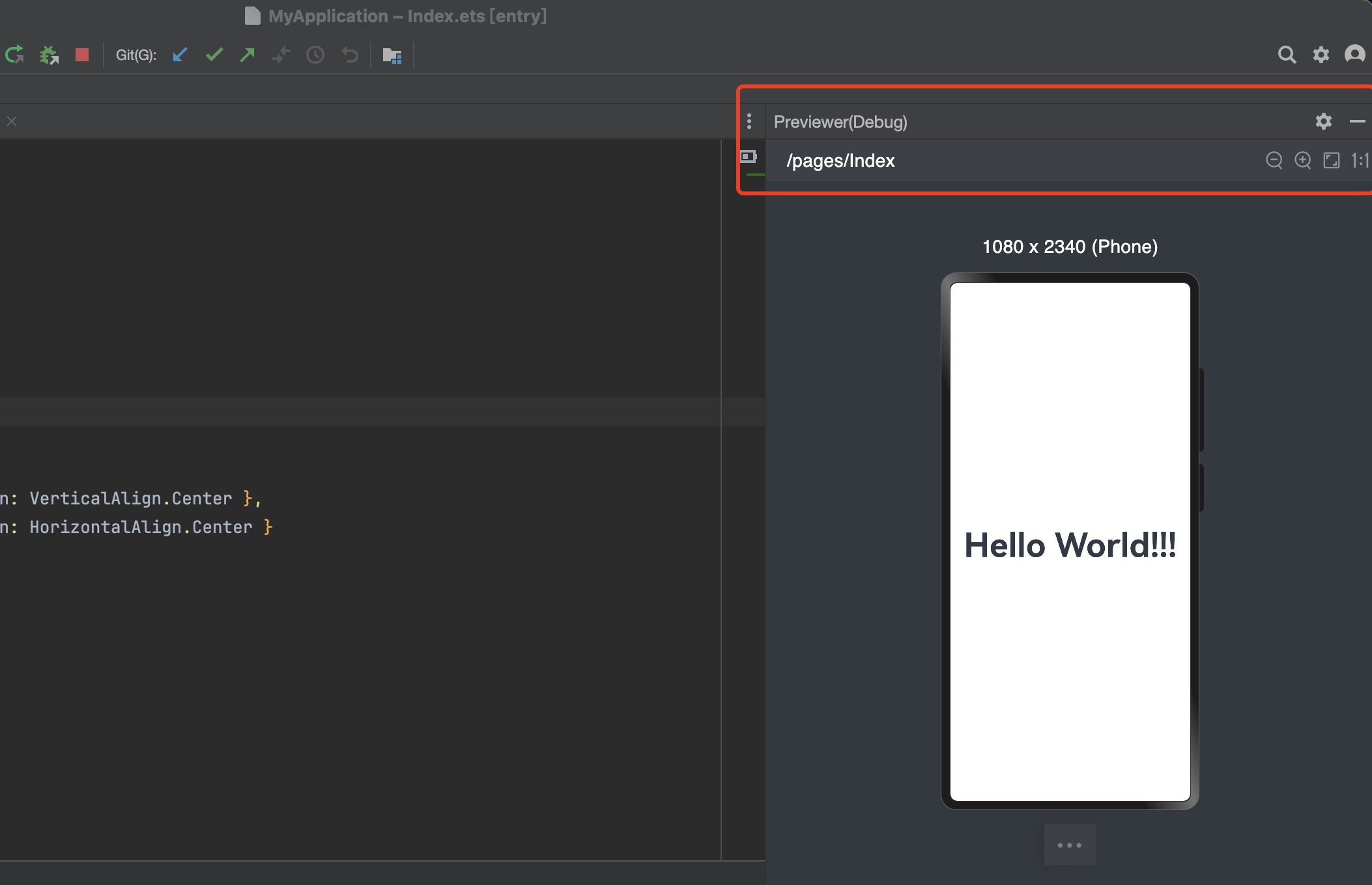Open Previewer settings gear icon
This screenshot has width=1372, height=885.
(x=1324, y=121)
